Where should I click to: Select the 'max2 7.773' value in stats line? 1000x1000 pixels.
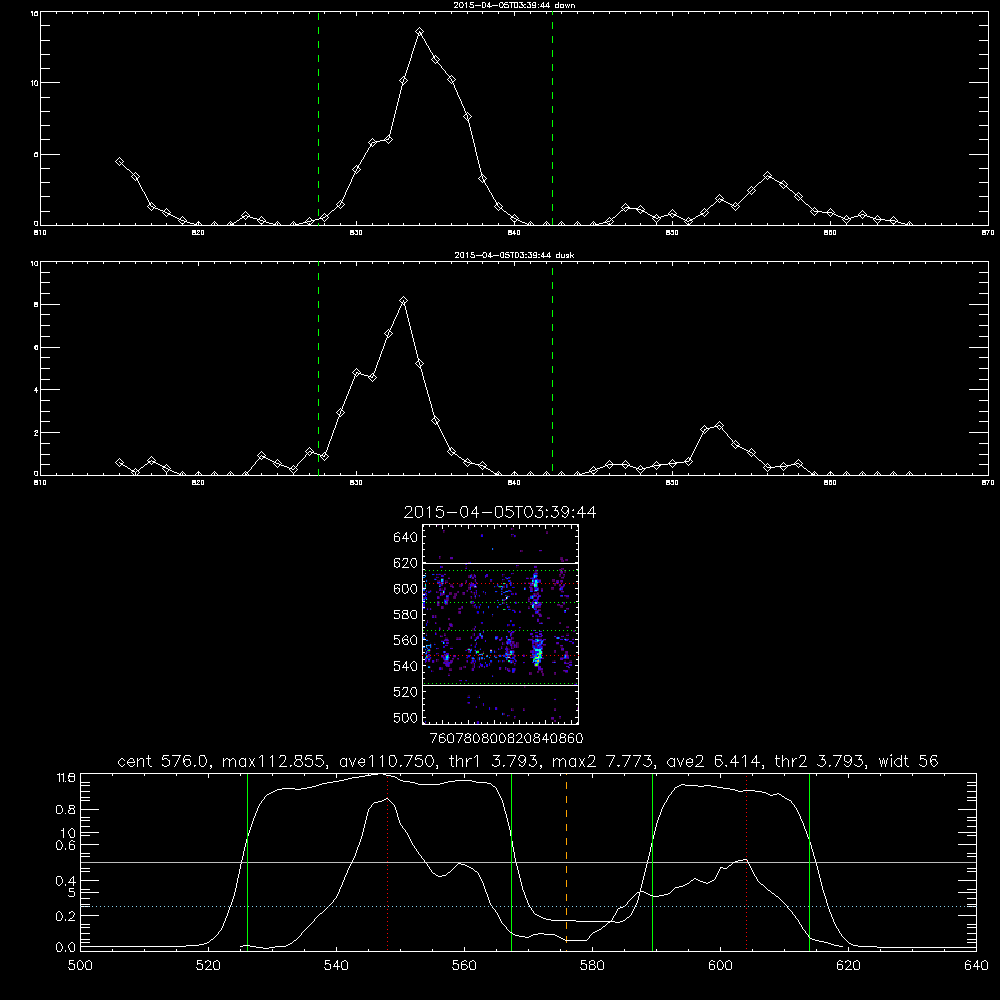point(603,761)
